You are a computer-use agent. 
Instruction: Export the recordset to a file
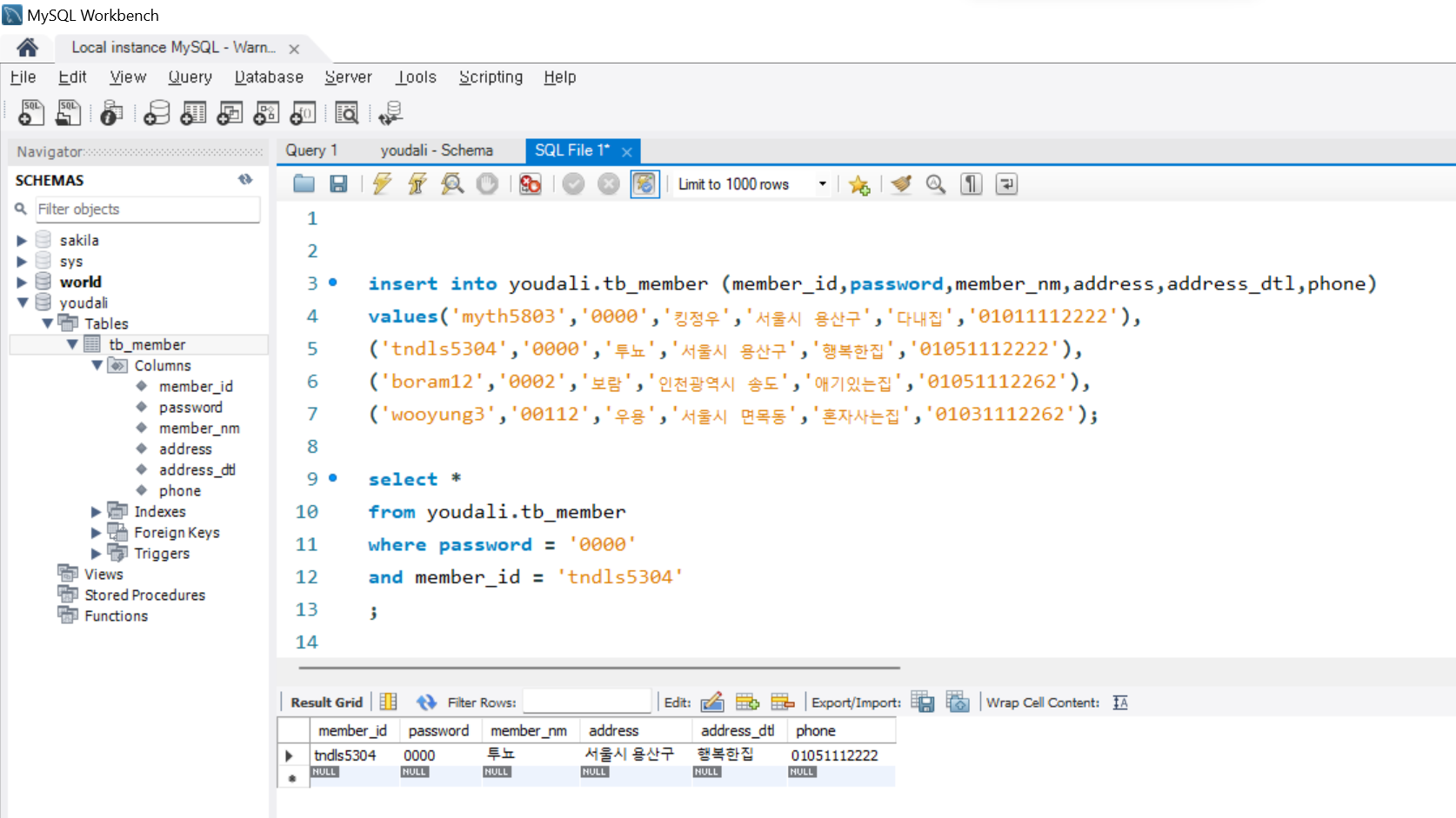click(x=923, y=702)
